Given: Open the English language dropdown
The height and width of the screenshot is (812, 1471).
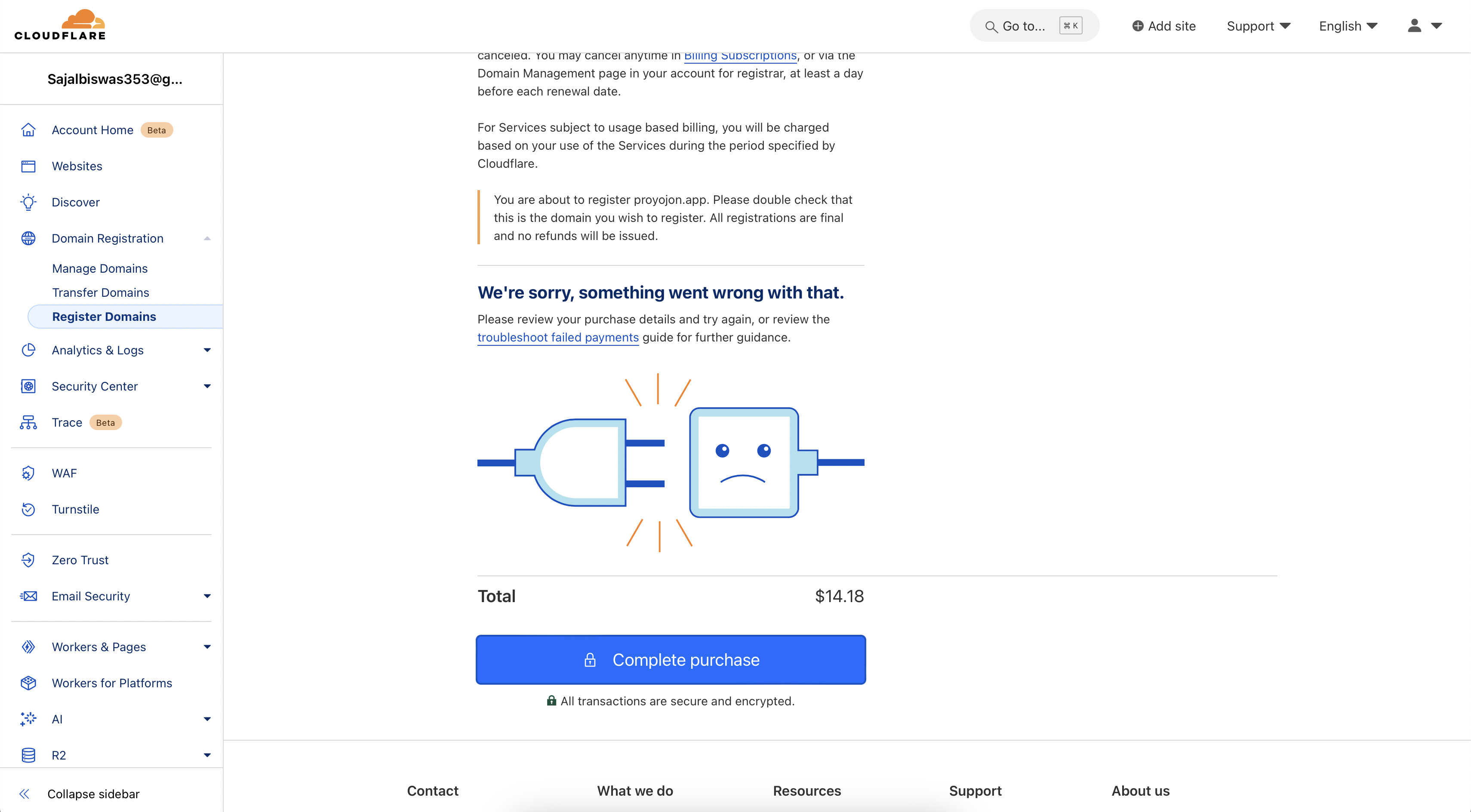Looking at the screenshot, I should point(1348,26).
